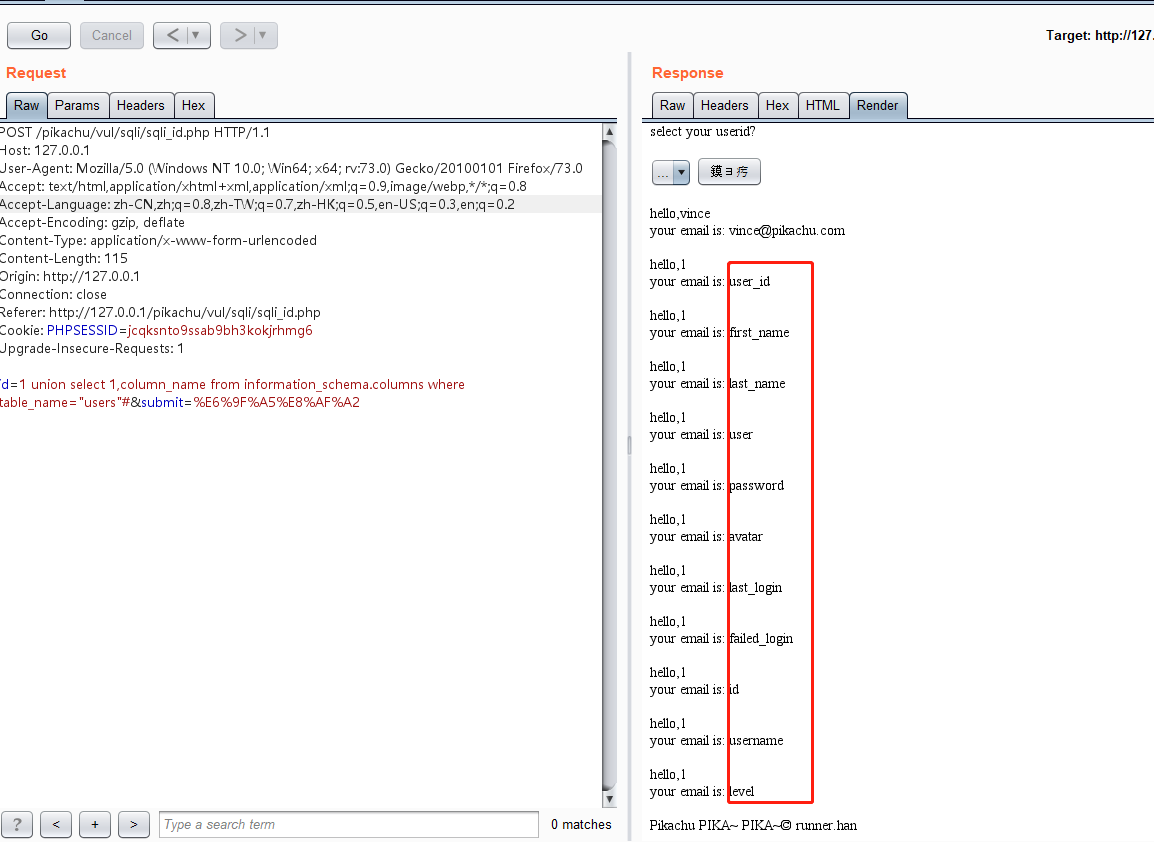Click the 'user_id' column result
Screen dimensions: 1154x842
point(749,282)
